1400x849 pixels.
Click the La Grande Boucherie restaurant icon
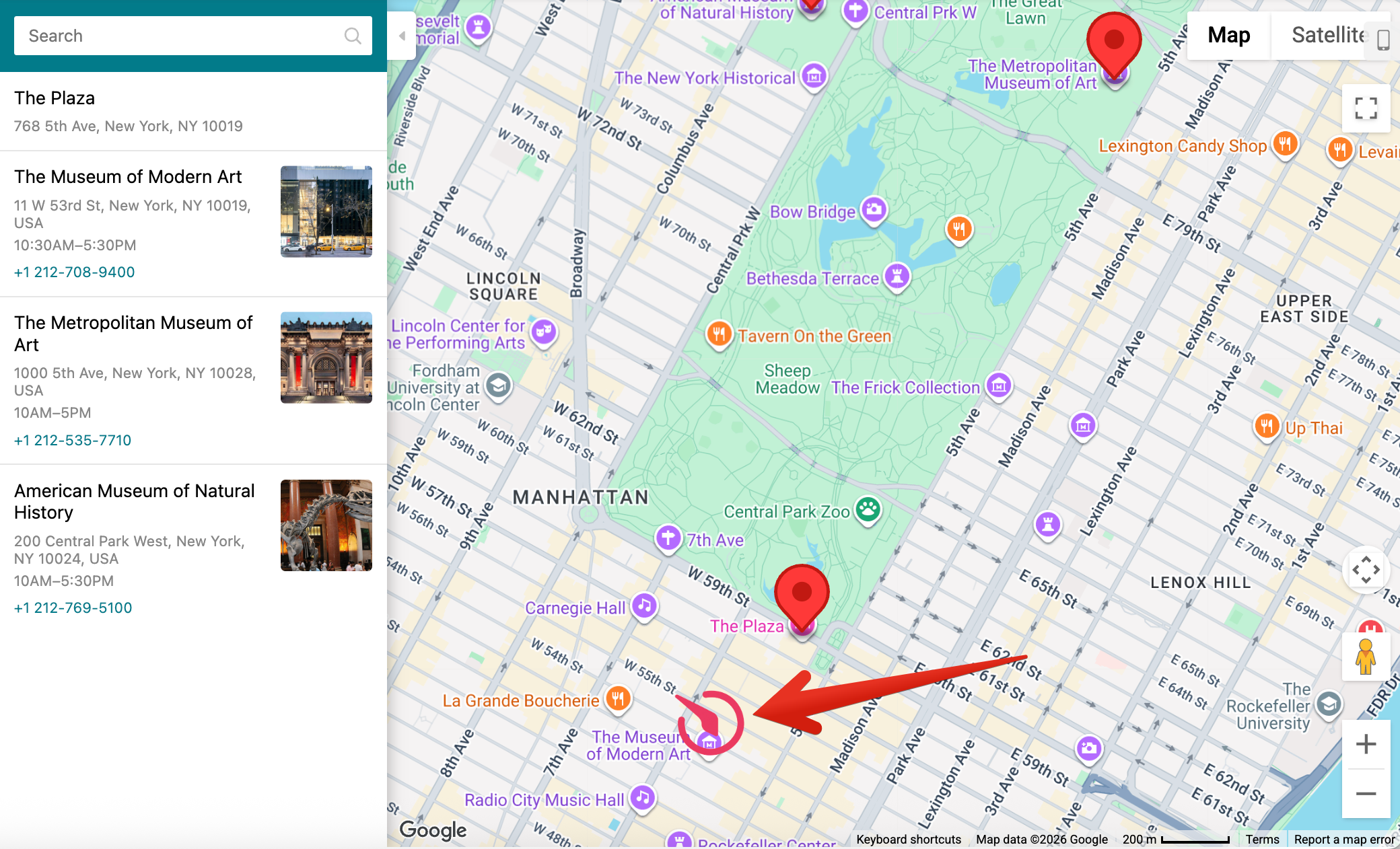pos(618,698)
